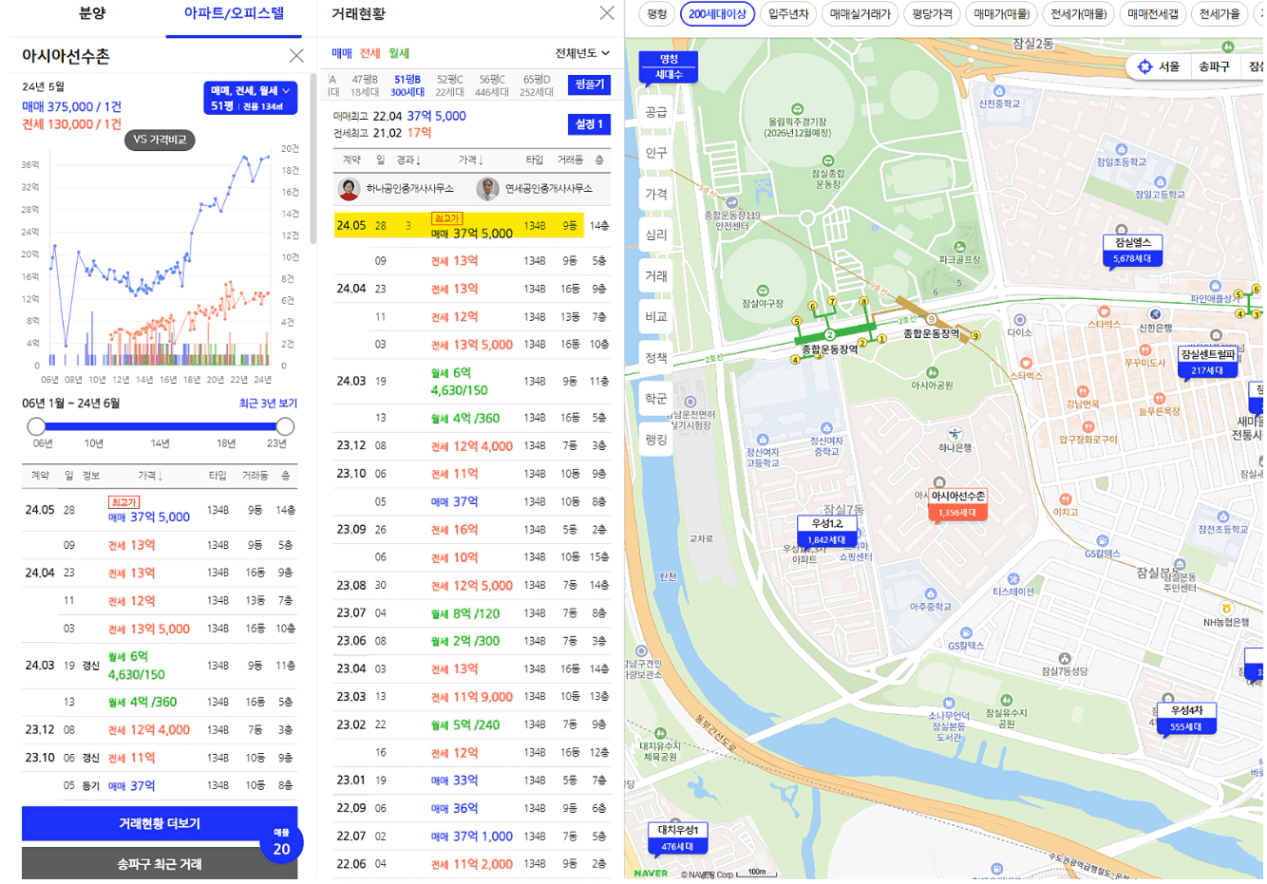Open the 명칭 세대수 label selector on map
1267x884 pixels.
pos(667,66)
